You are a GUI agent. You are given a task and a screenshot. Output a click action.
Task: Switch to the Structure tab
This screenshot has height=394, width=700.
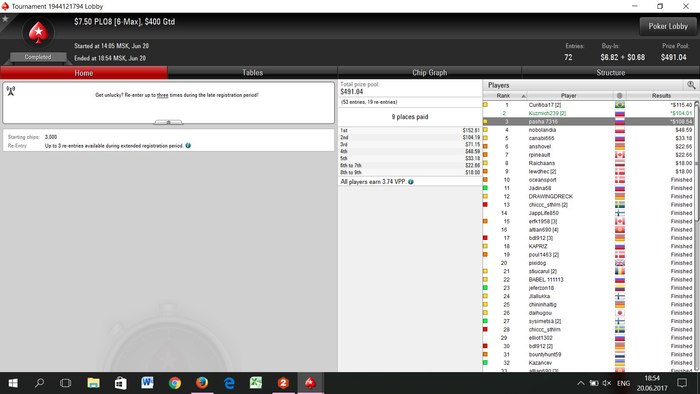610,73
